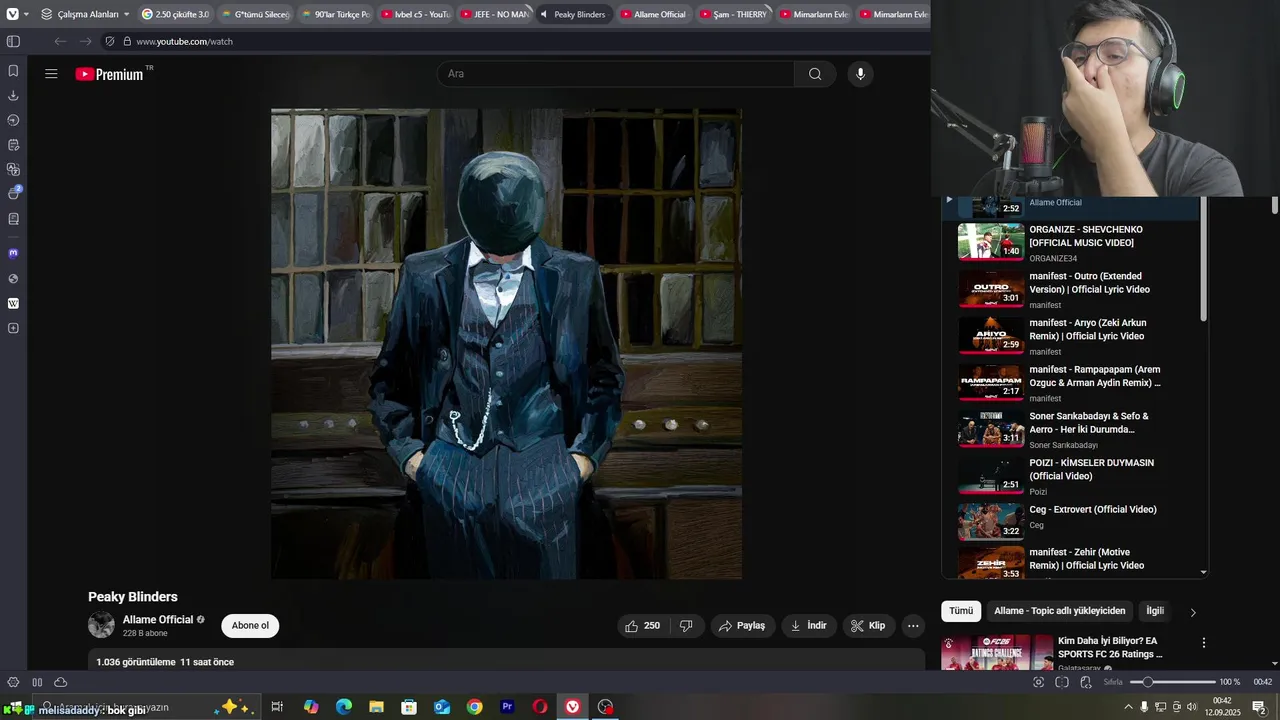Image resolution: width=1280 pixels, height=720 pixels.
Task: Go back with the browser back arrow
Action: click(x=60, y=41)
